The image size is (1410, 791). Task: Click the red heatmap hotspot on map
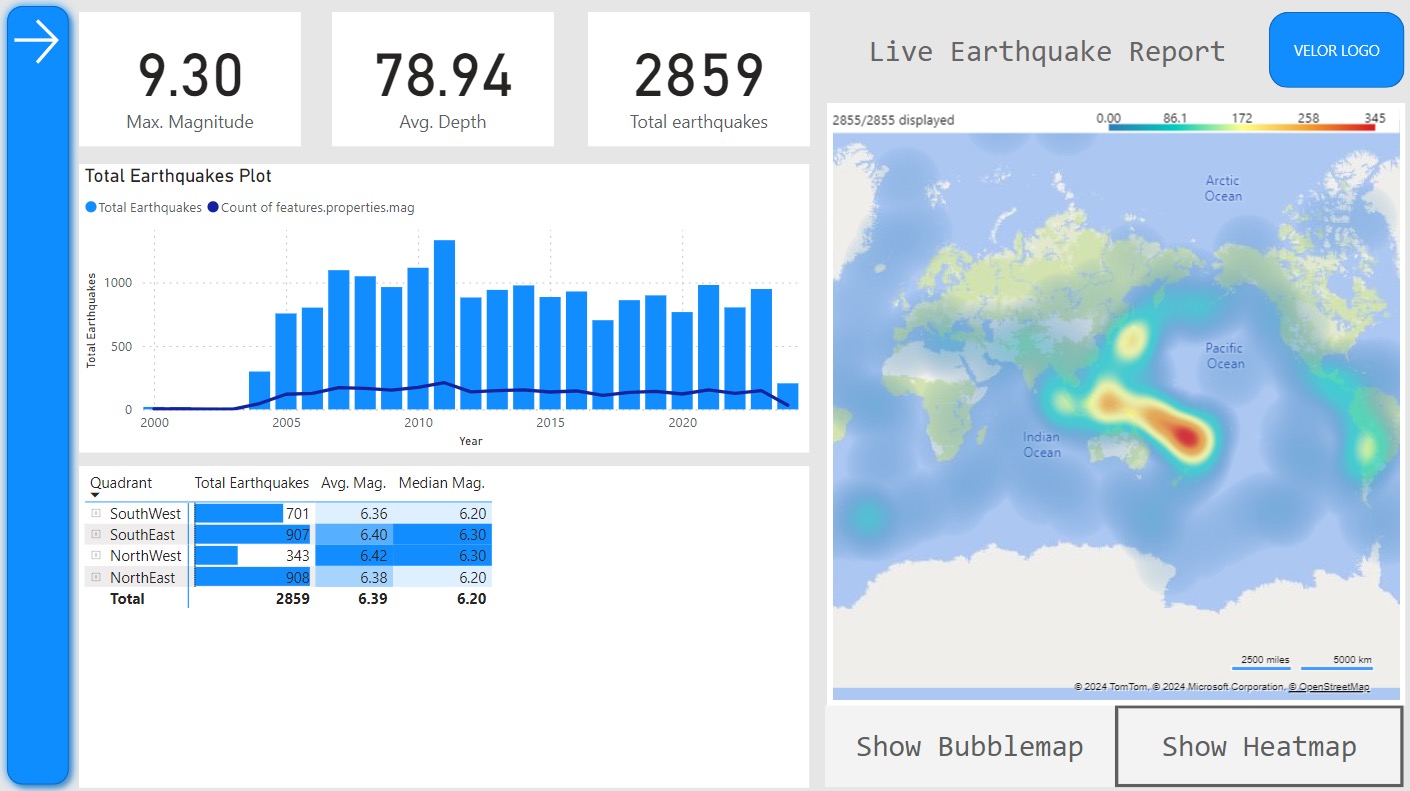(1186, 436)
